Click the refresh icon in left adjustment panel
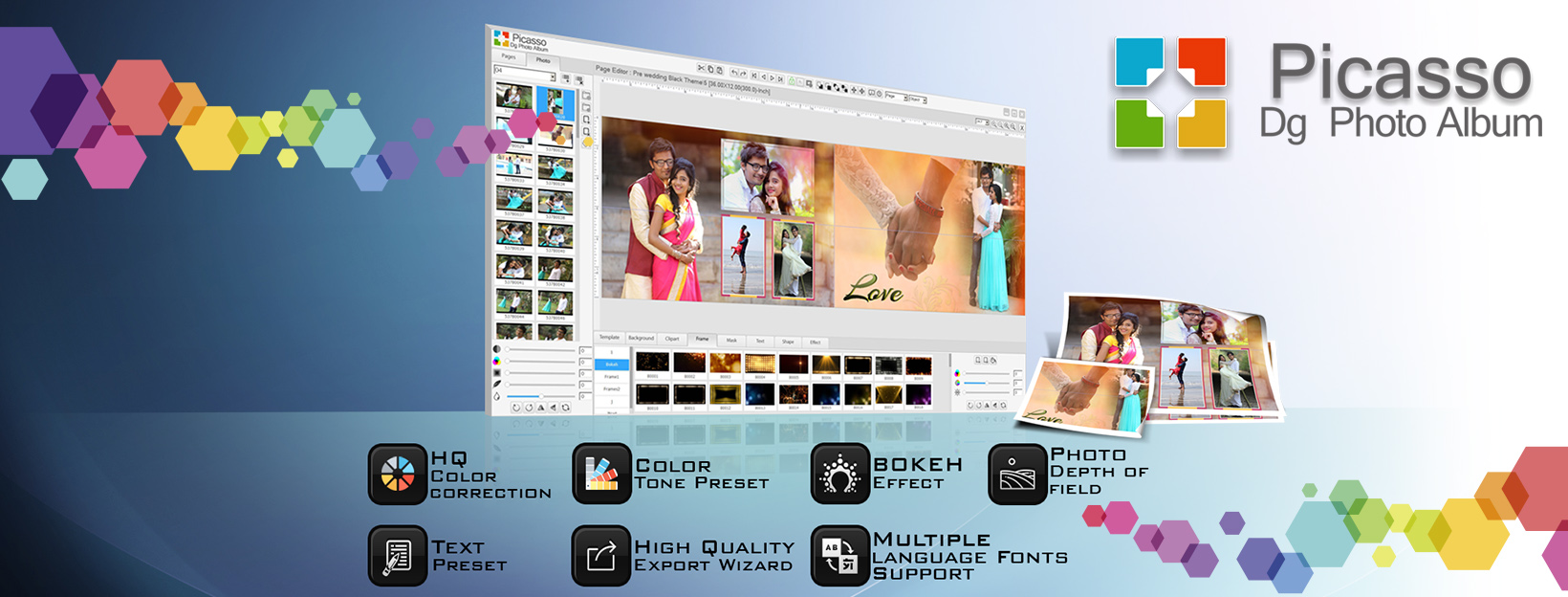This screenshot has height=597, width=1568. coord(566,409)
